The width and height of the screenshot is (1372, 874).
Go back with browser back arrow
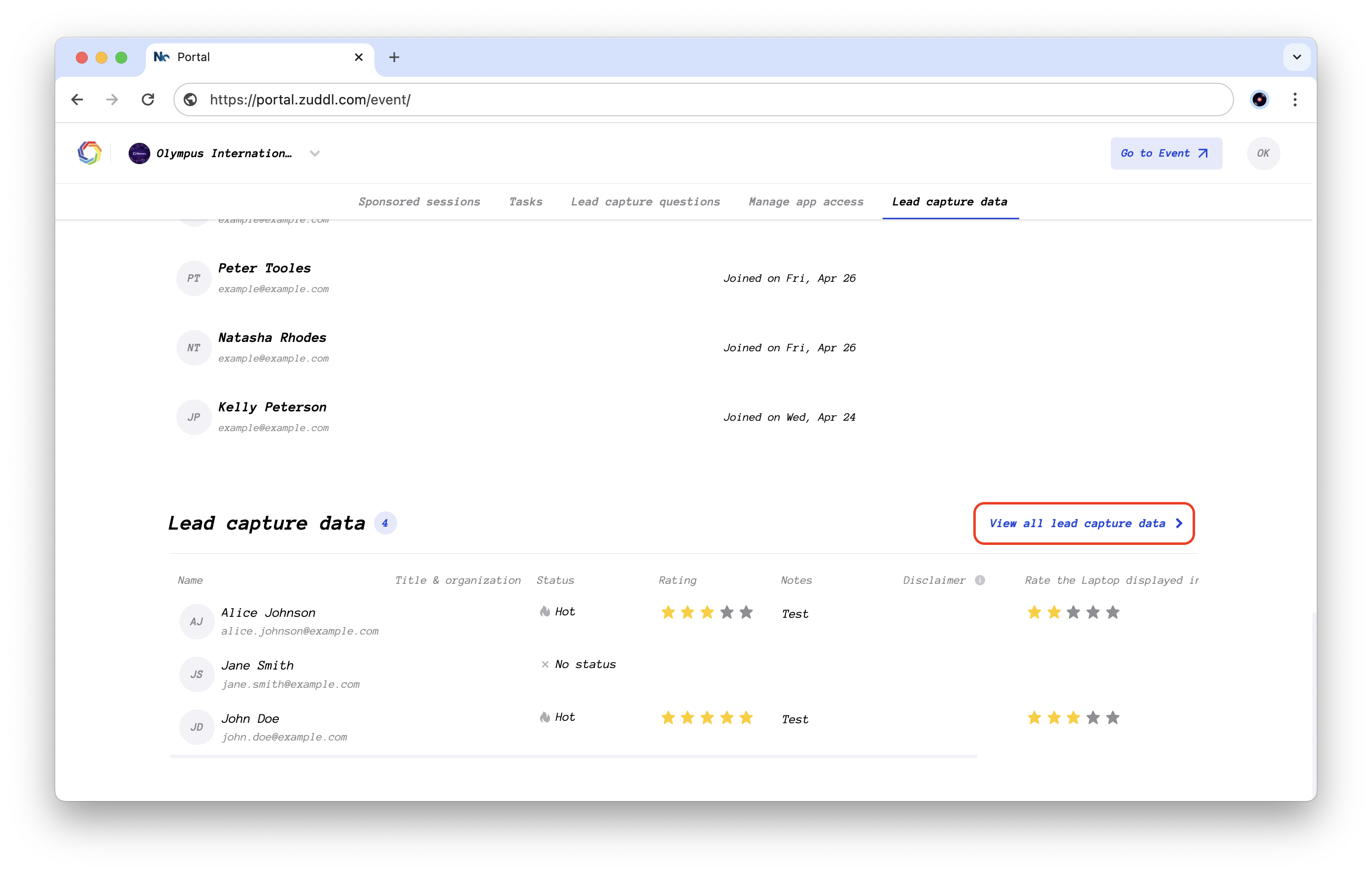(77, 100)
